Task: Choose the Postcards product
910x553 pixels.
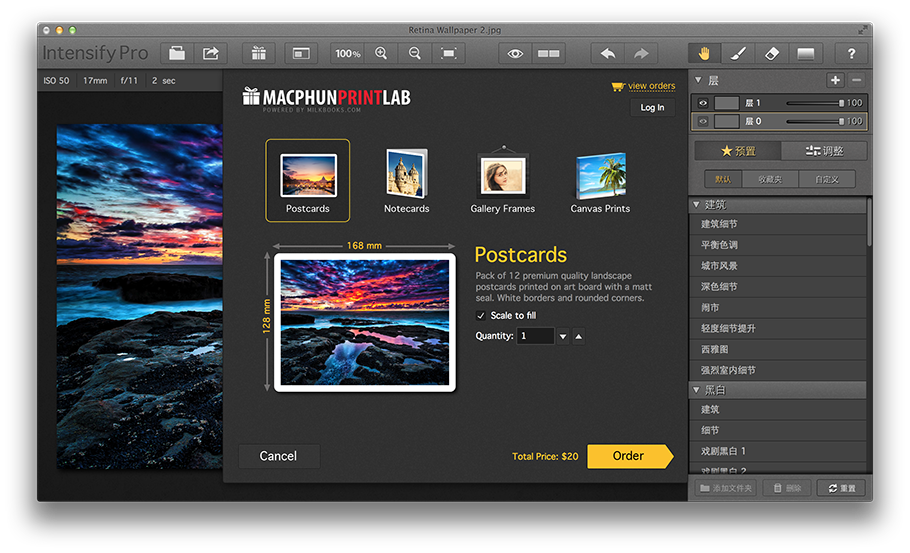Action: click(308, 180)
